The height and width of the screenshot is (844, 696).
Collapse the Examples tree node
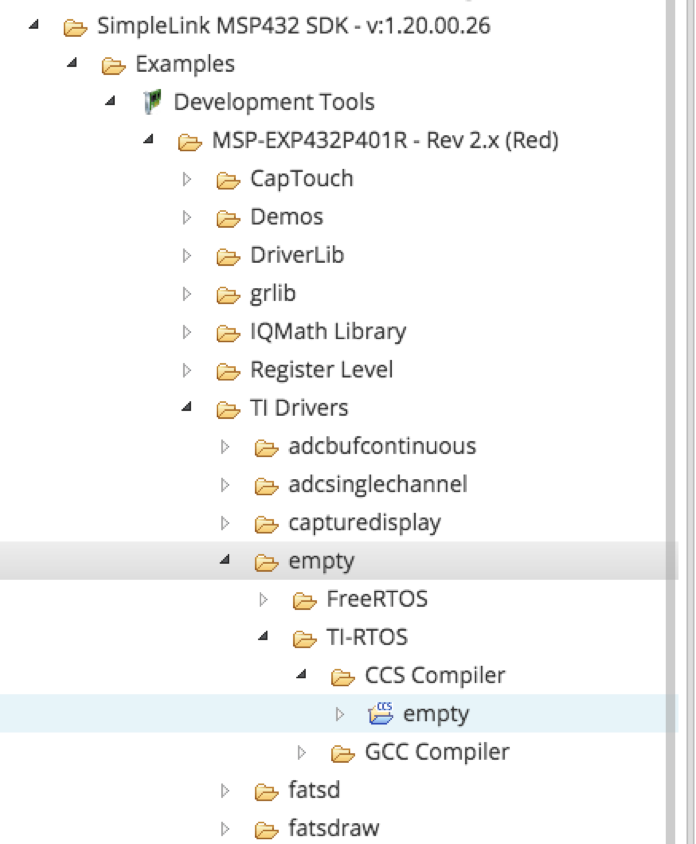point(70,64)
